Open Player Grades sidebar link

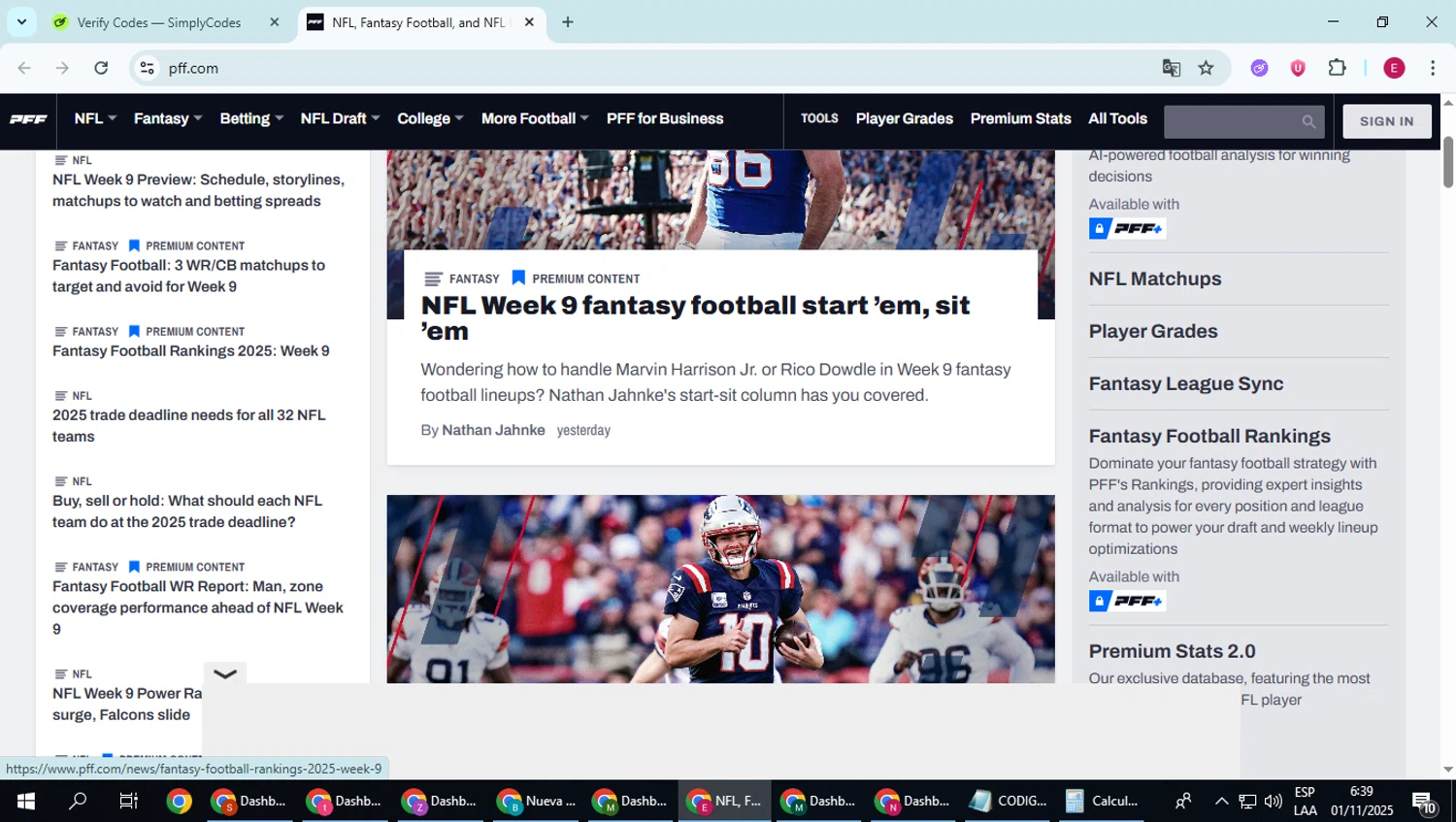[1153, 331]
